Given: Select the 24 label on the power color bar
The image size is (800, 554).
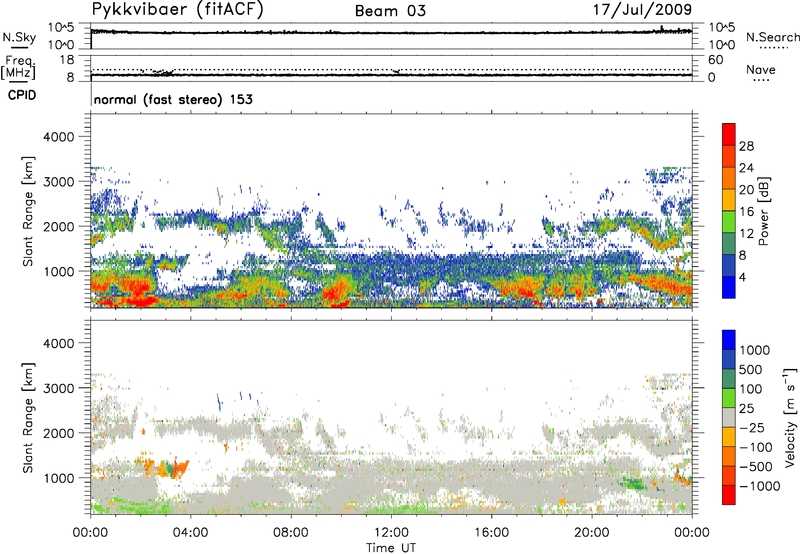Looking at the screenshot, I should [746, 168].
